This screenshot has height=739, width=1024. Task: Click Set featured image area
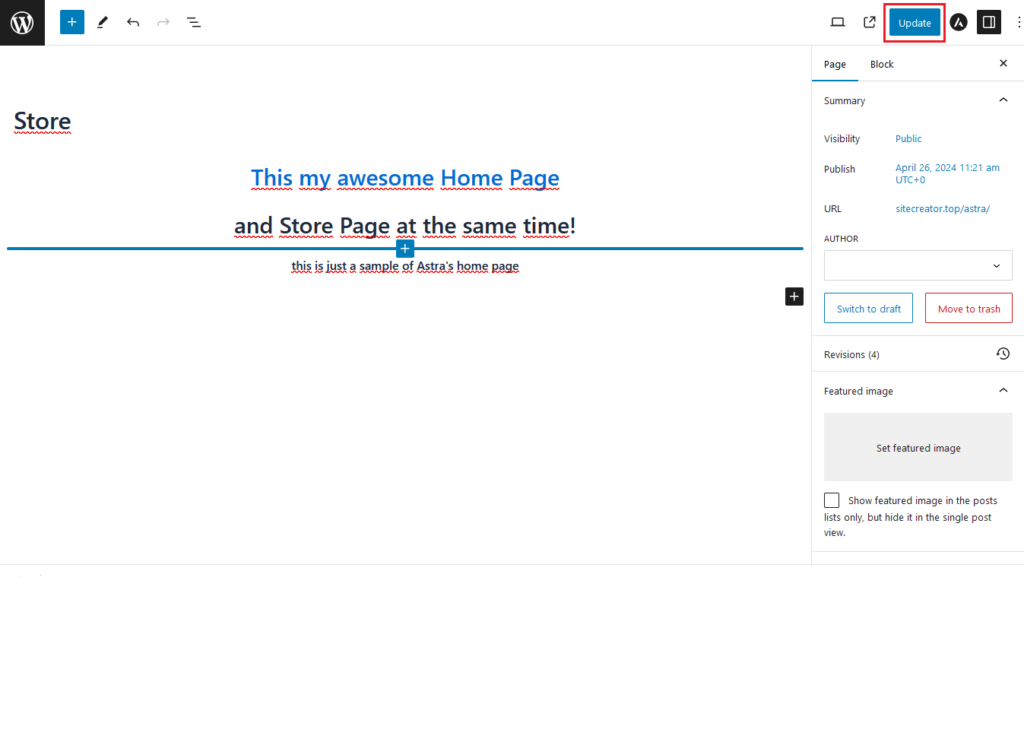pyautogui.click(x=917, y=447)
